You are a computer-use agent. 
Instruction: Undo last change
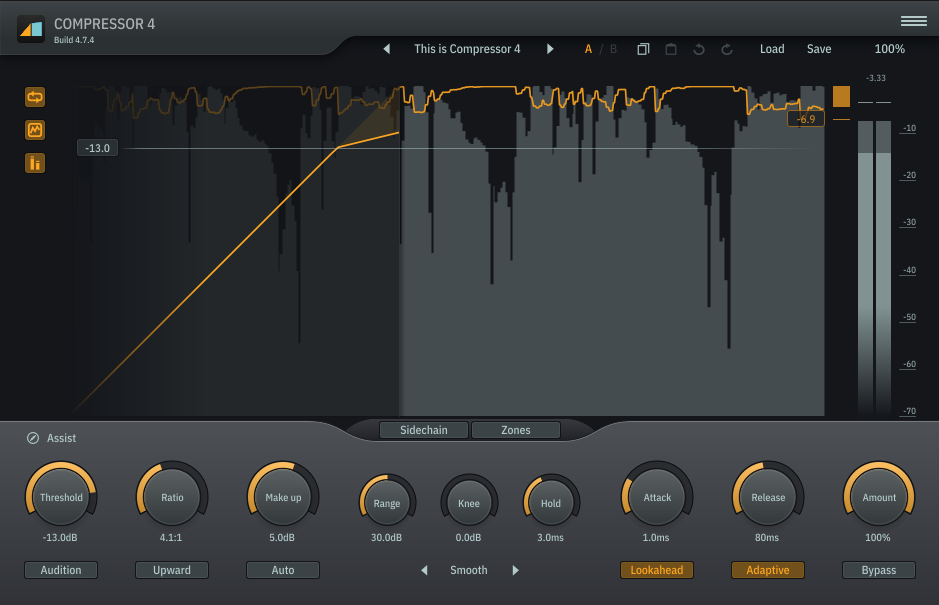click(x=698, y=49)
